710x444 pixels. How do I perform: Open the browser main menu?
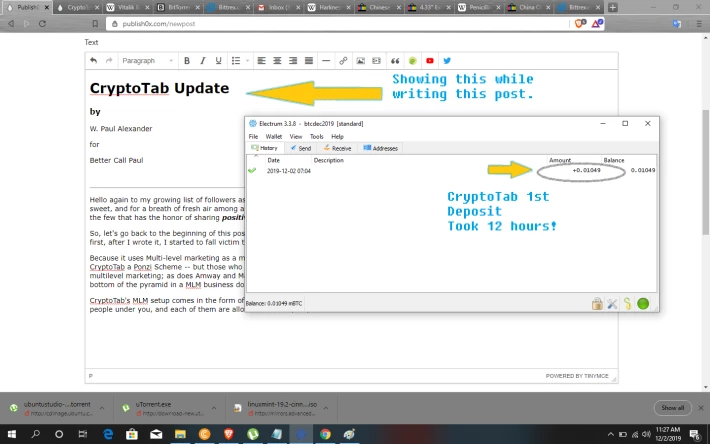[x=699, y=24]
